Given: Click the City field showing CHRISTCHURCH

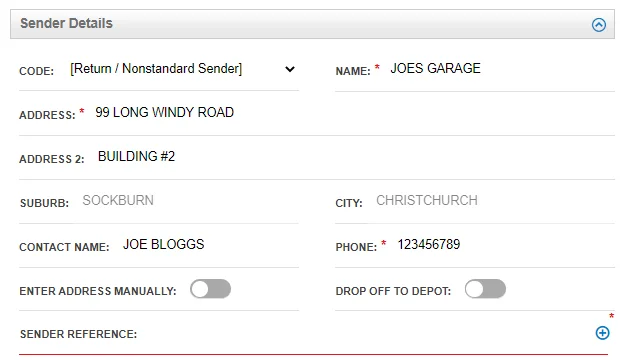Looking at the screenshot, I should (x=494, y=200).
